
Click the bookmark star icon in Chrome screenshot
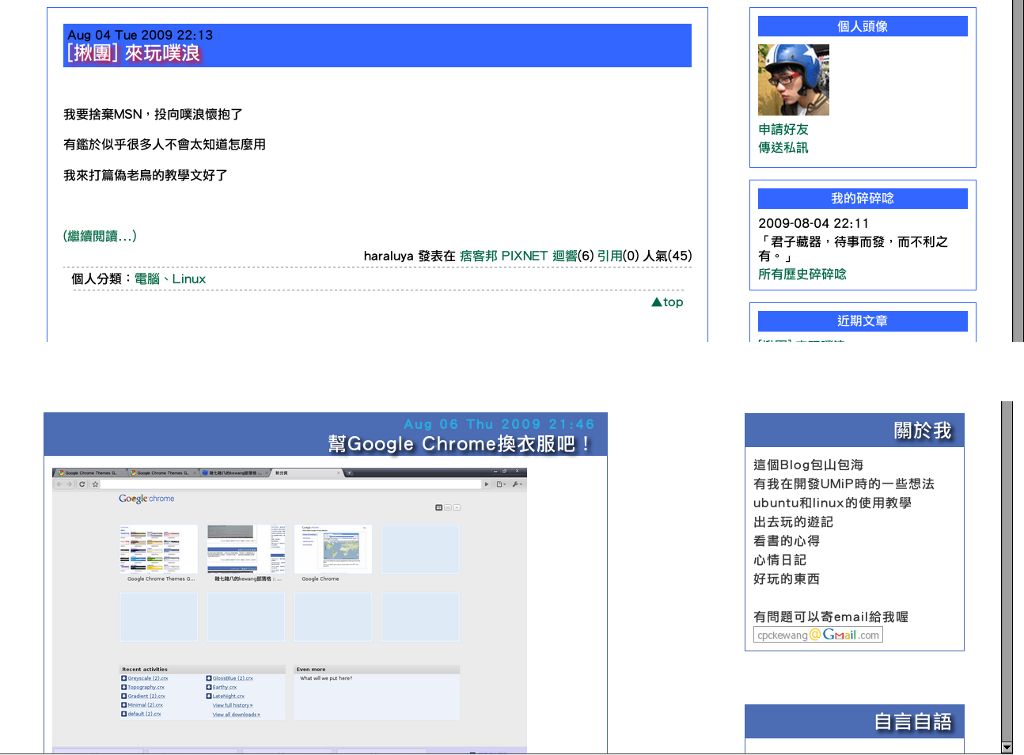tap(95, 484)
